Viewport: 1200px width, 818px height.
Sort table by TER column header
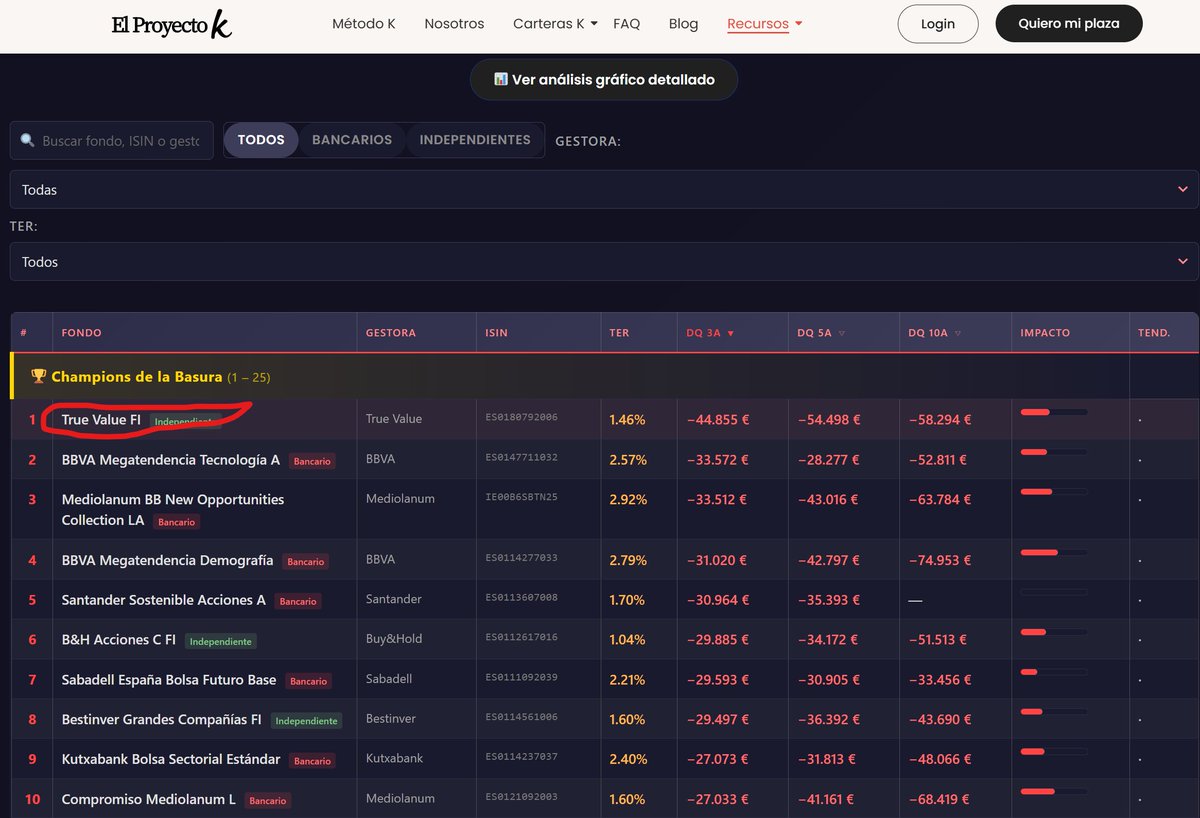click(x=619, y=333)
